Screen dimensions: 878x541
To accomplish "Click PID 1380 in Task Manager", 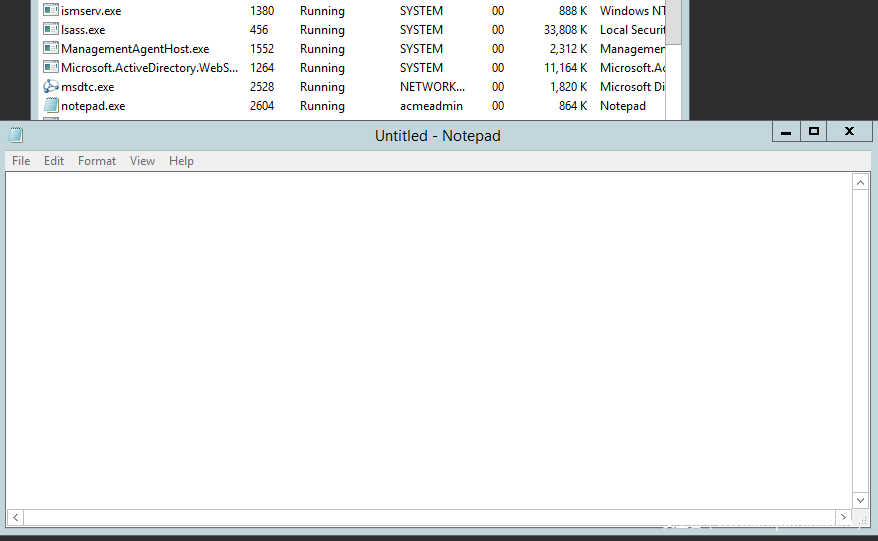I will [262, 11].
